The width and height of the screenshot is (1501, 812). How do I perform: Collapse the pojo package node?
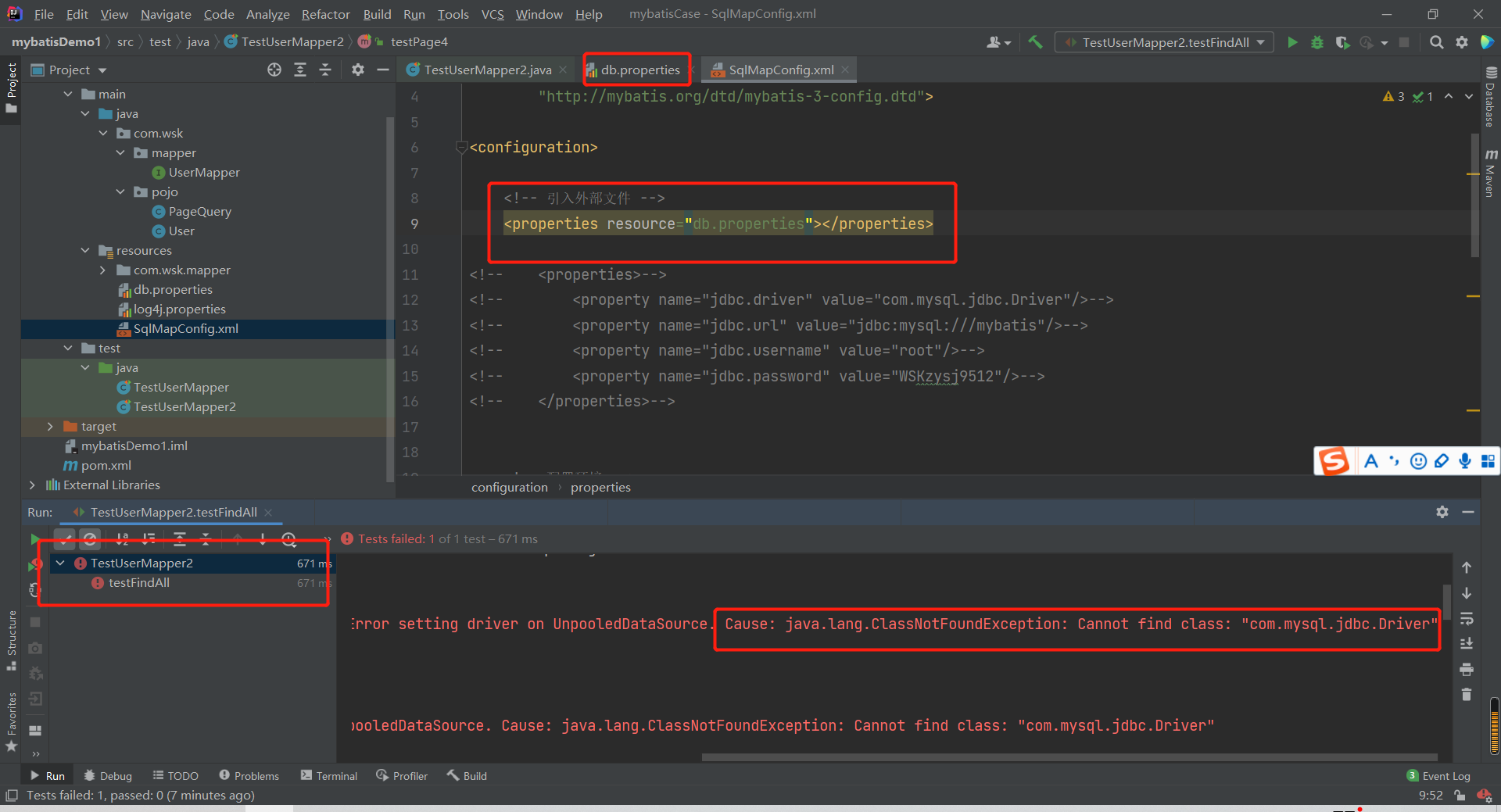[x=120, y=191]
